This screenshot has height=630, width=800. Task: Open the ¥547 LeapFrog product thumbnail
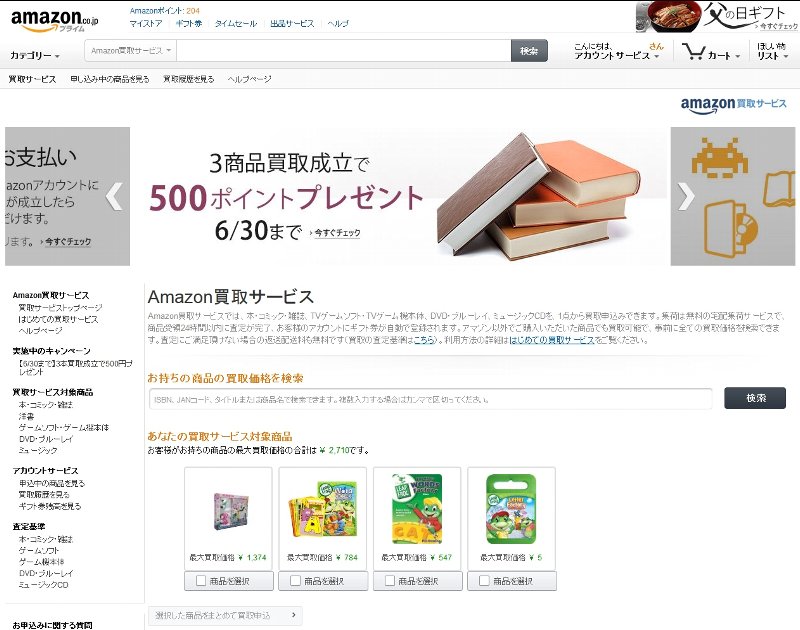[417, 509]
